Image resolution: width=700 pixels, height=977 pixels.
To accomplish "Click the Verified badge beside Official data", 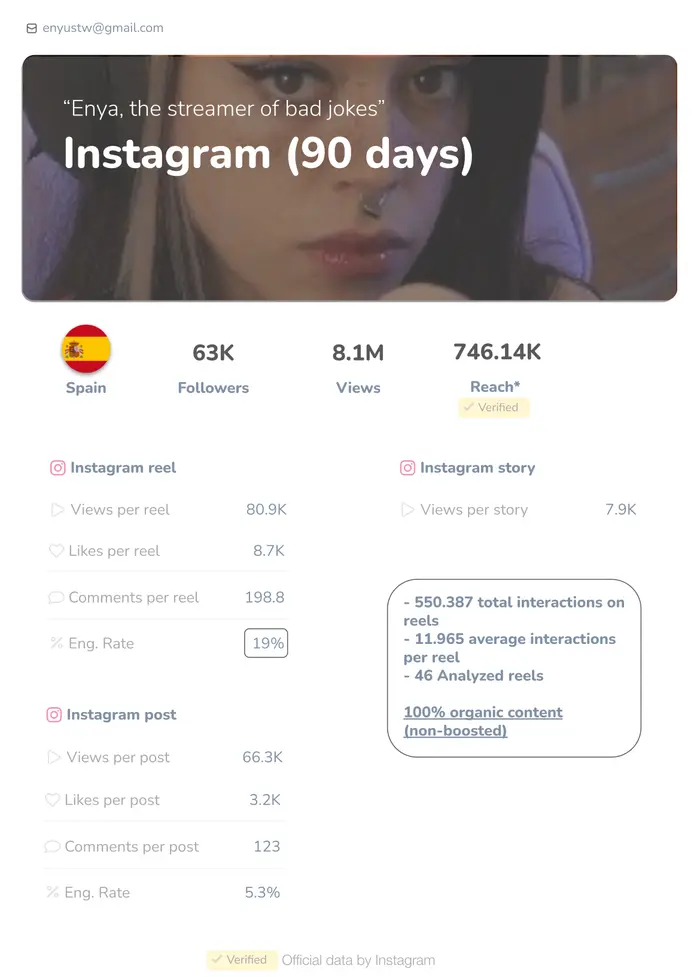I will [241, 960].
